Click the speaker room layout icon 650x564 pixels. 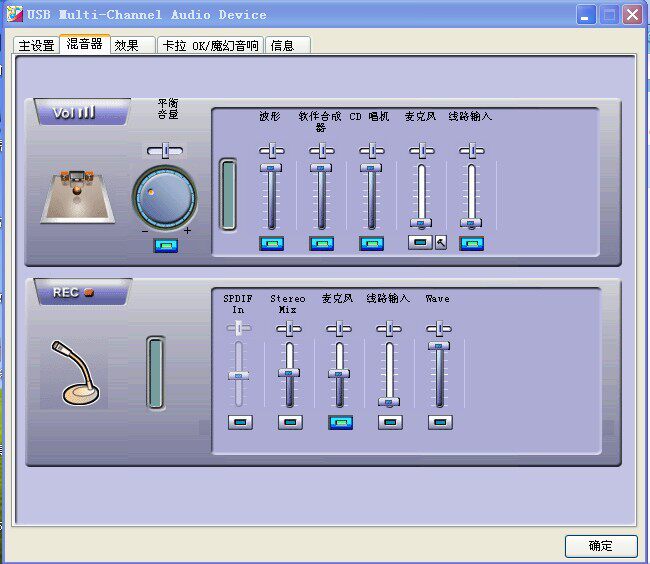point(78,196)
